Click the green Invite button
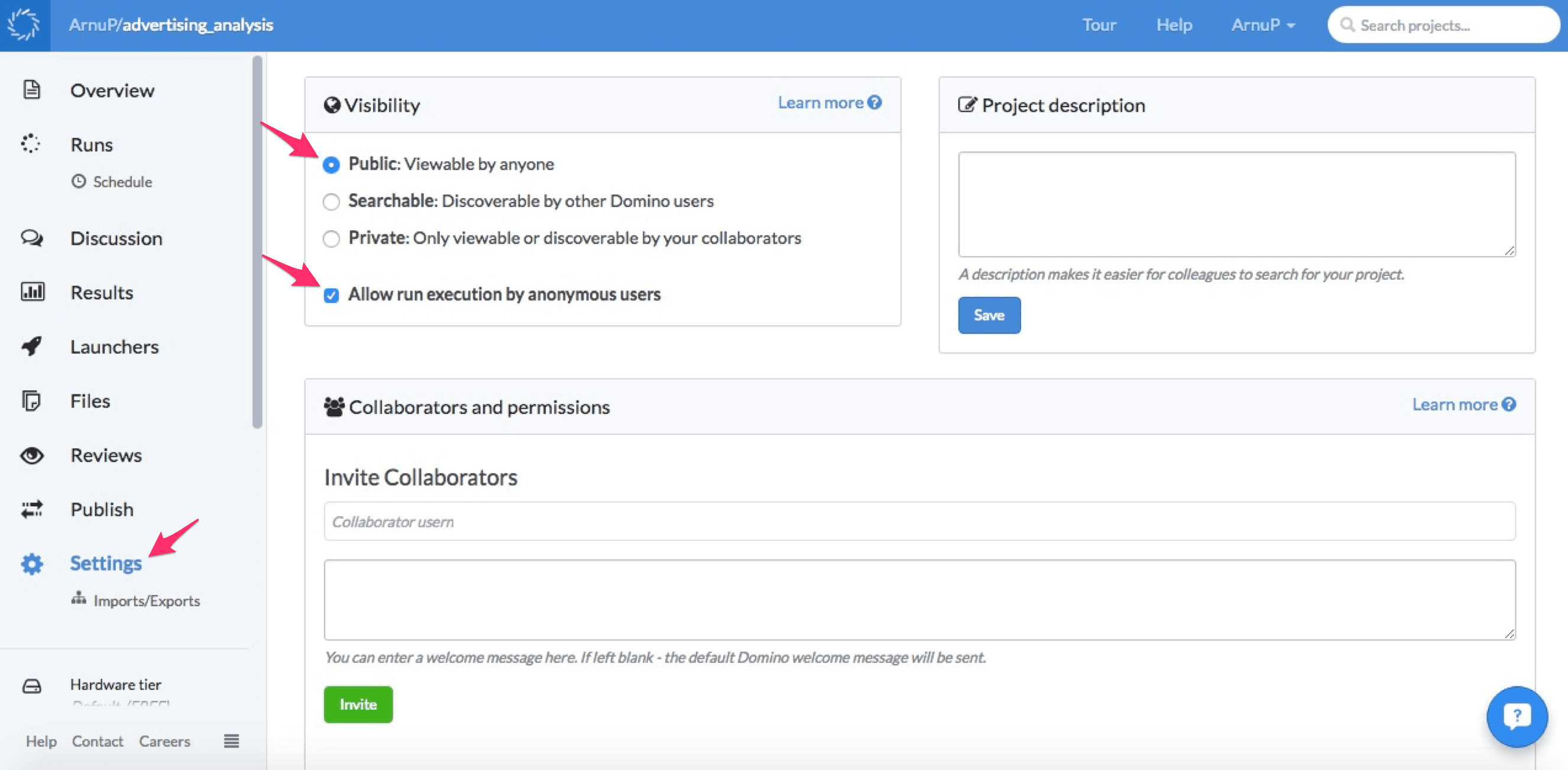 point(358,704)
